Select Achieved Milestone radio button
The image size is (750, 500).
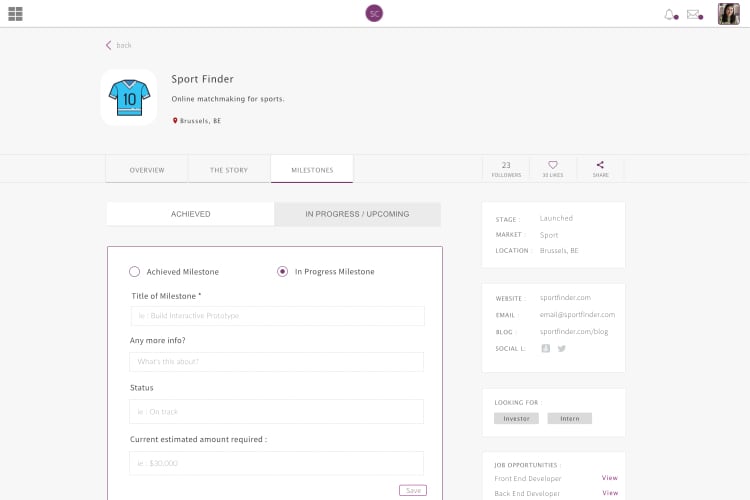pyautogui.click(x=135, y=271)
